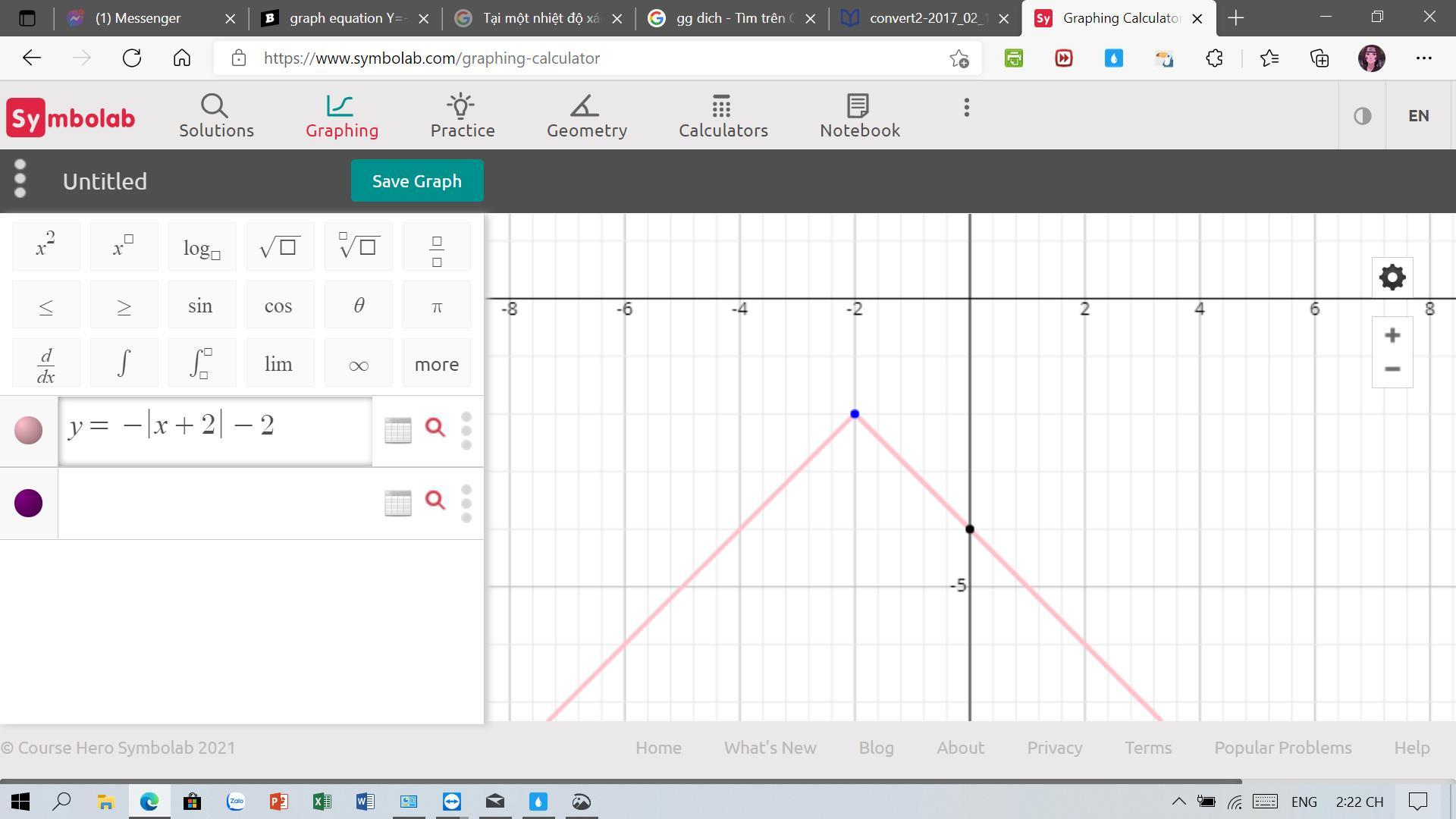The height and width of the screenshot is (819, 1456).
Task: Zoom out on the graph
Action: 1392,369
